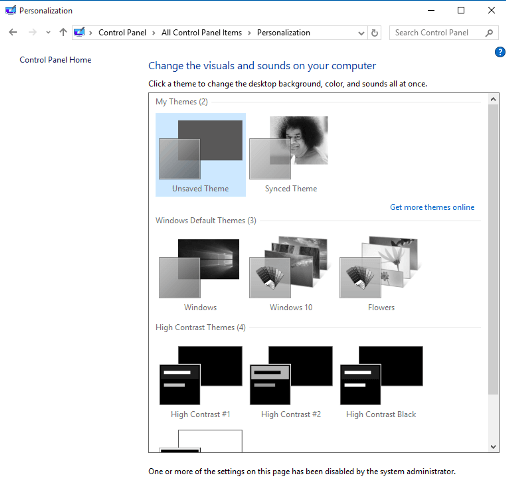Viewport: 506px width, 480px height.
Task: Click the themes list scrollbar thumb
Action: (493, 249)
